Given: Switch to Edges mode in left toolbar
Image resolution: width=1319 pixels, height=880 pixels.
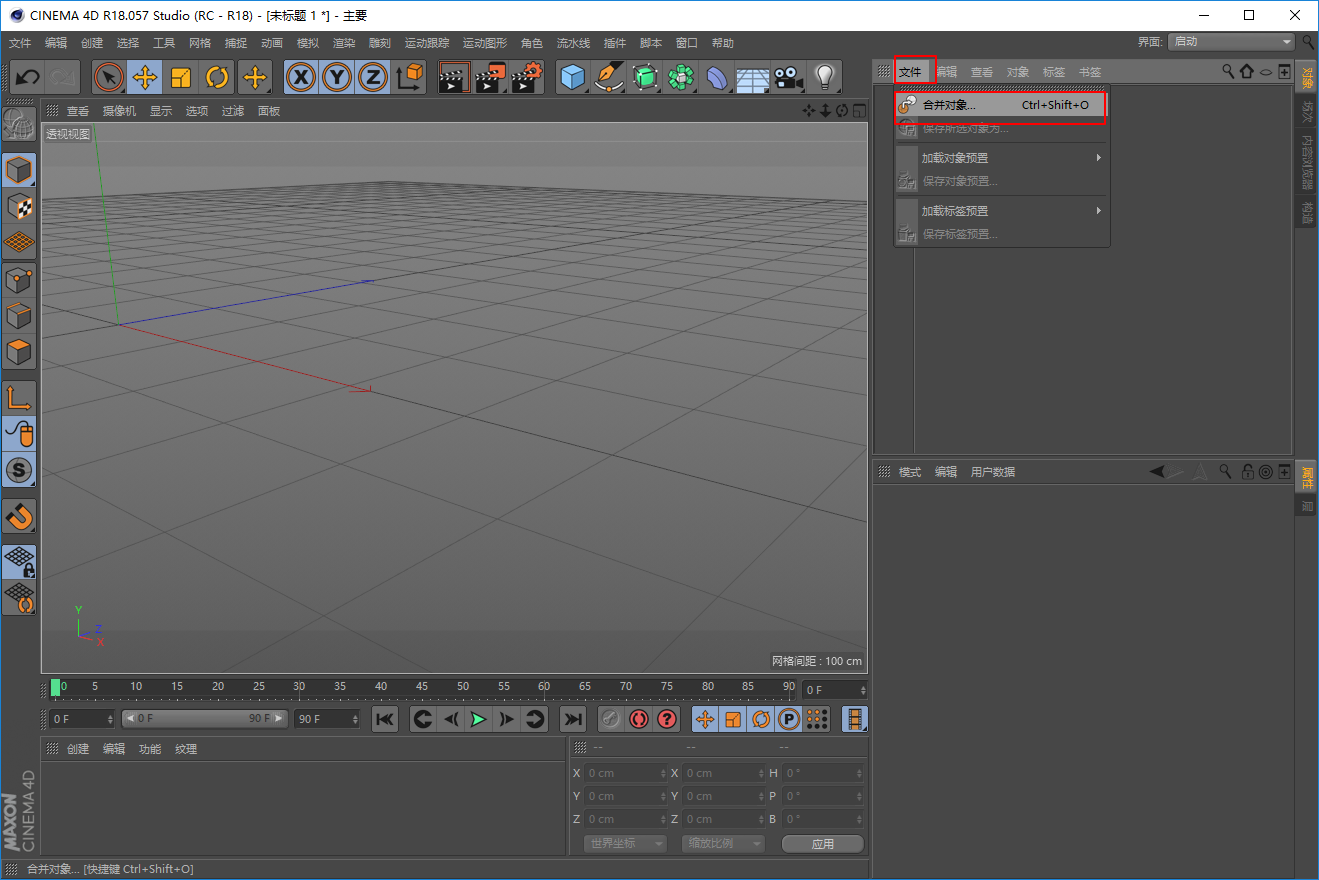Looking at the screenshot, I should point(19,315).
